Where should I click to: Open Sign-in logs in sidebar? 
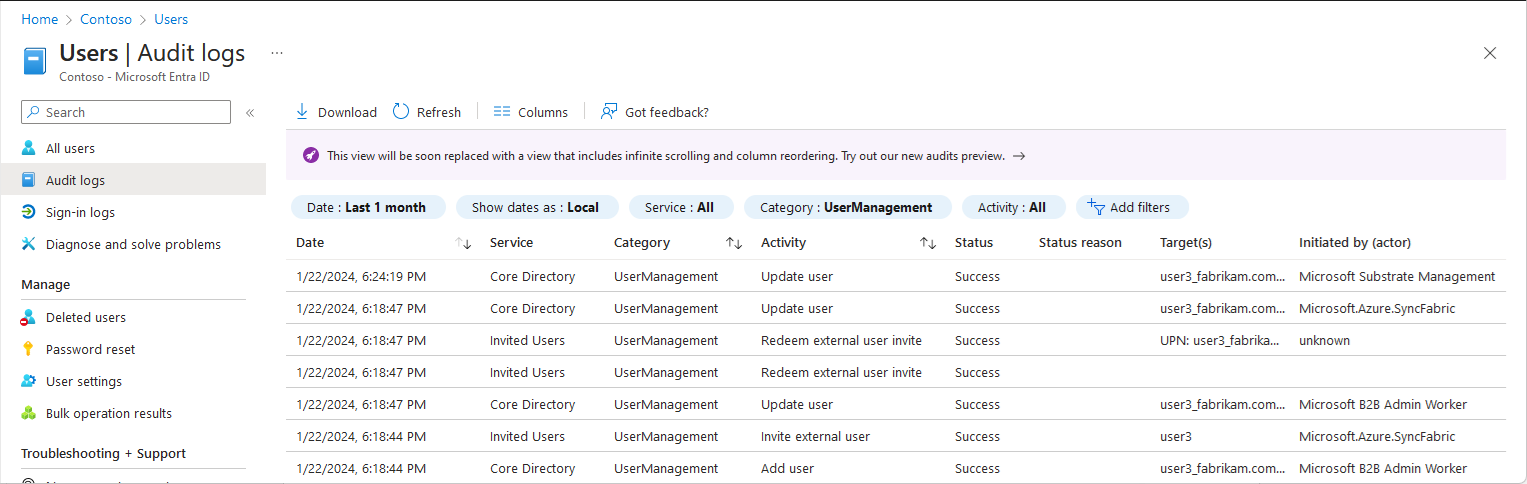(x=80, y=212)
